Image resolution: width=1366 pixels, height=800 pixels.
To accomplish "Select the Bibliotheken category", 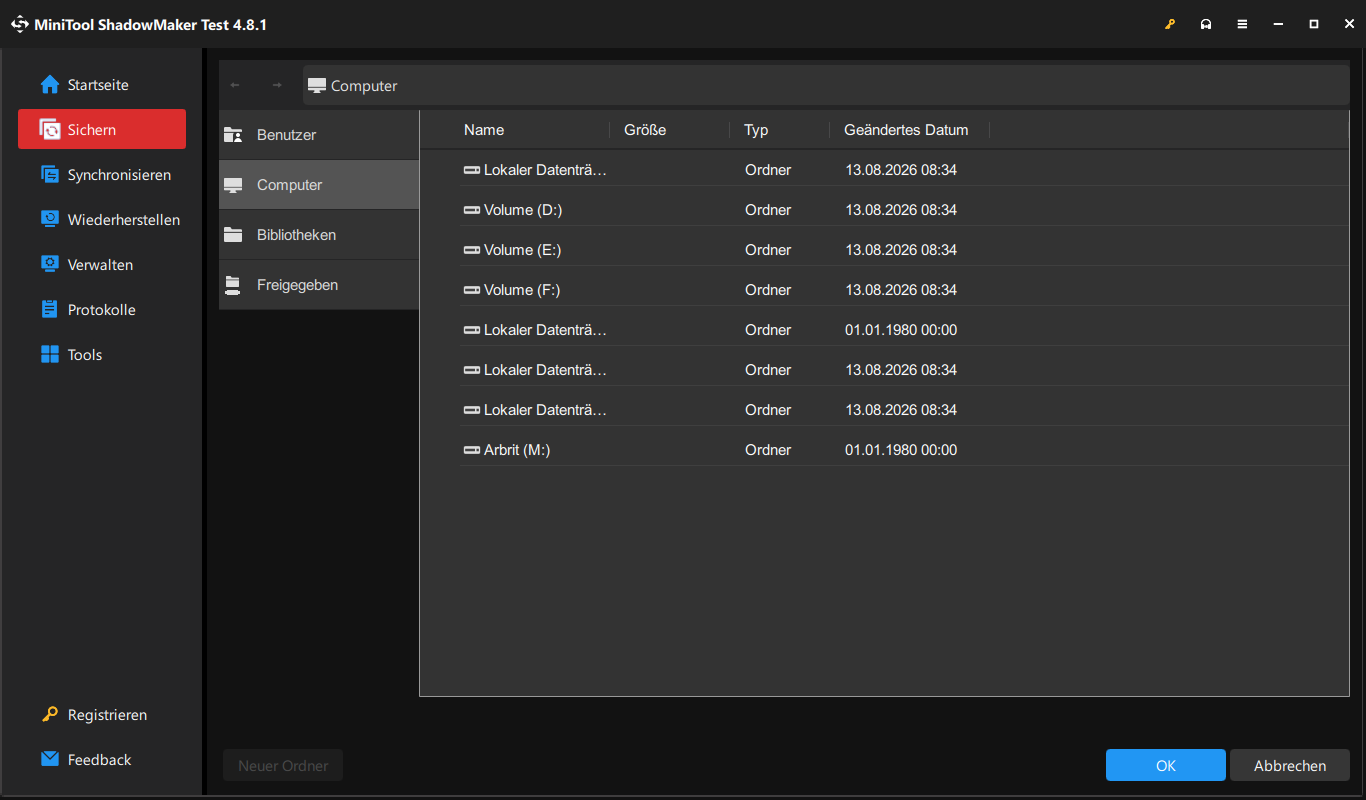I will [x=319, y=235].
